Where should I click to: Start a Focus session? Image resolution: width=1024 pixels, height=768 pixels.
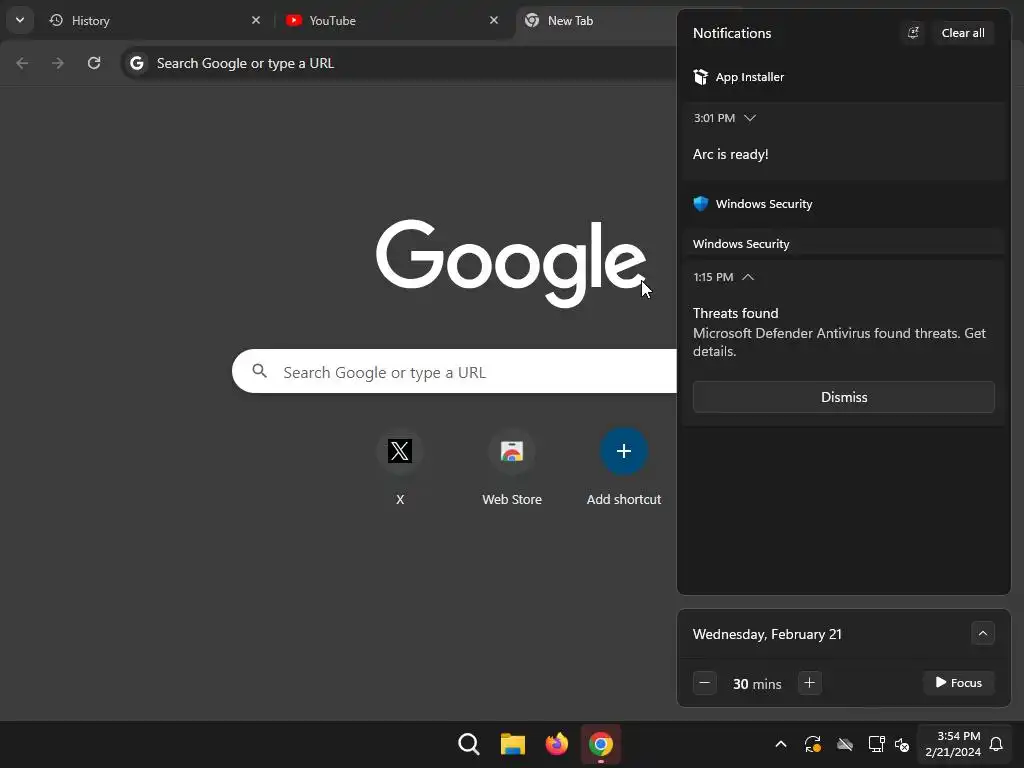point(959,683)
